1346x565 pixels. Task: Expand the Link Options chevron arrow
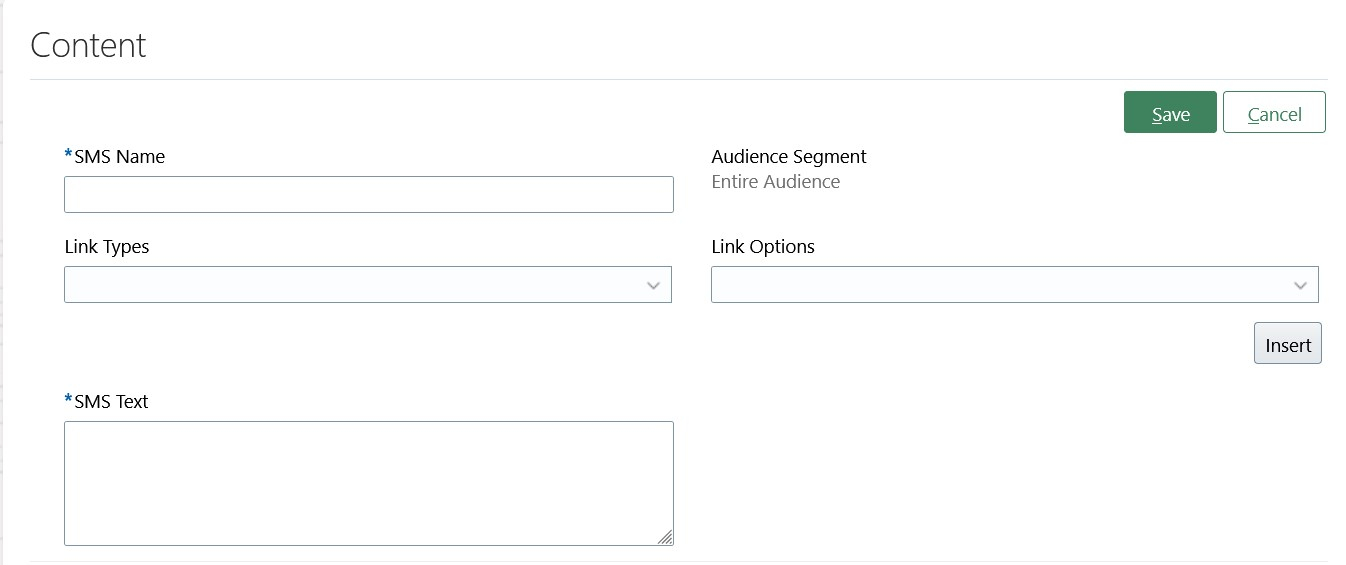1300,286
